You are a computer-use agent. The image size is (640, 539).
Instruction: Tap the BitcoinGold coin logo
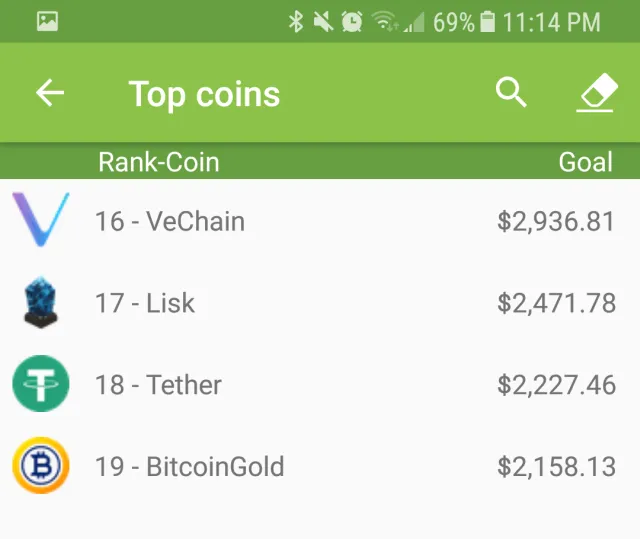[41, 466]
